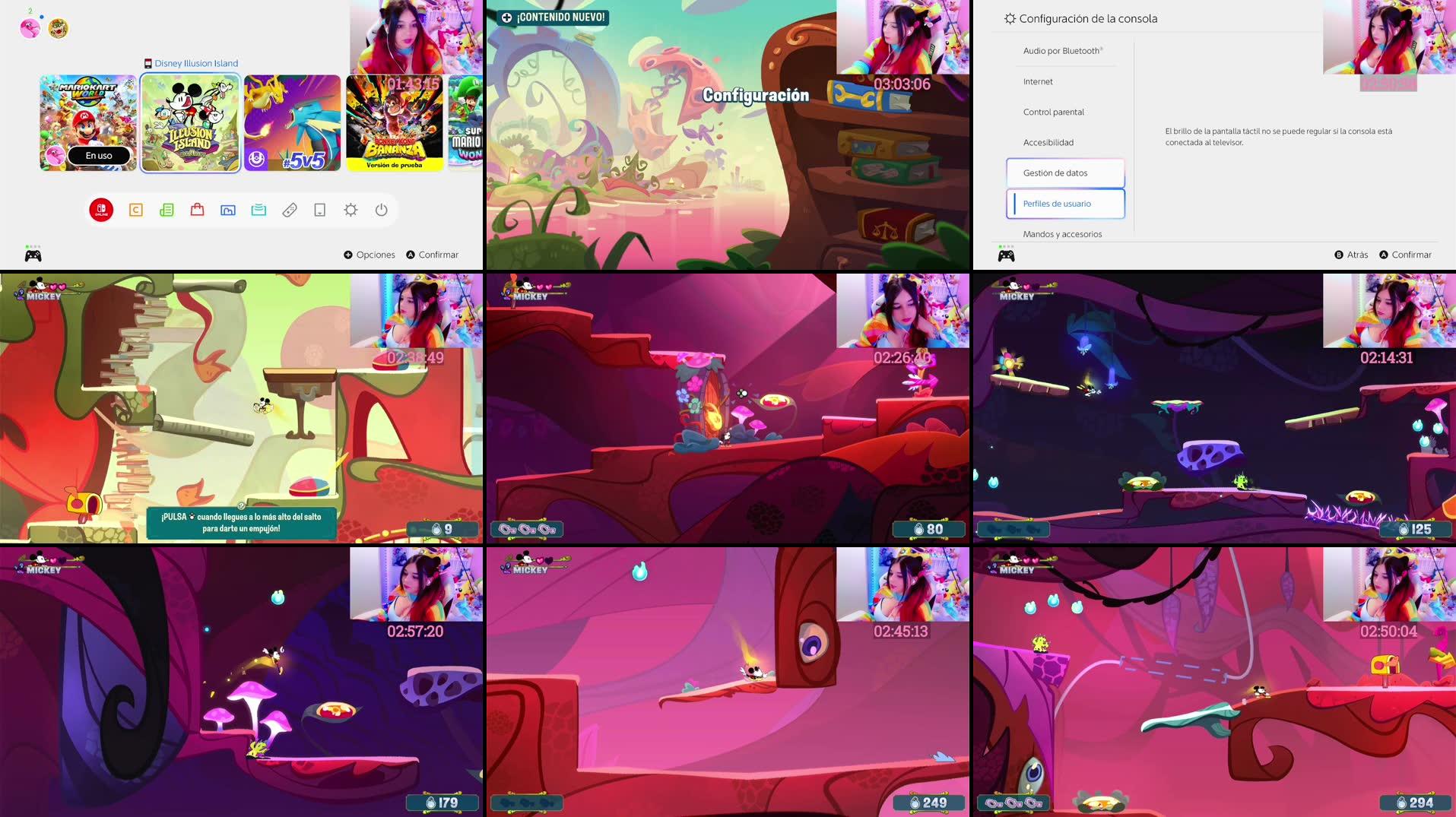Open the "Control parental" settings section
The width and height of the screenshot is (1456, 817).
click(x=1054, y=112)
